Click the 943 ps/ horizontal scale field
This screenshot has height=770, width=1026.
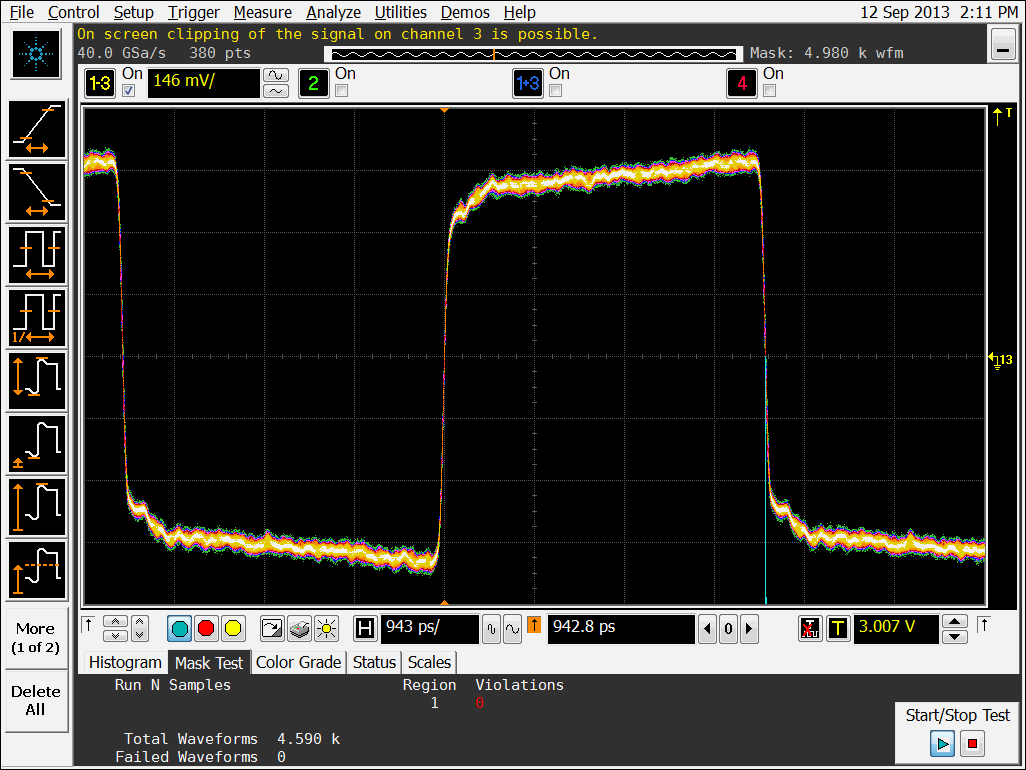[x=428, y=629]
